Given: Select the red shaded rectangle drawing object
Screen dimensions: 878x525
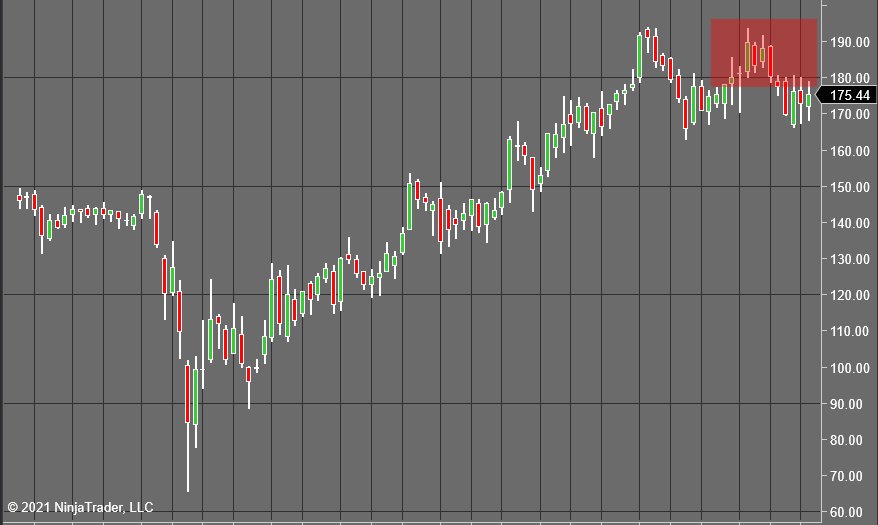Looking at the screenshot, I should pyautogui.click(x=764, y=53).
